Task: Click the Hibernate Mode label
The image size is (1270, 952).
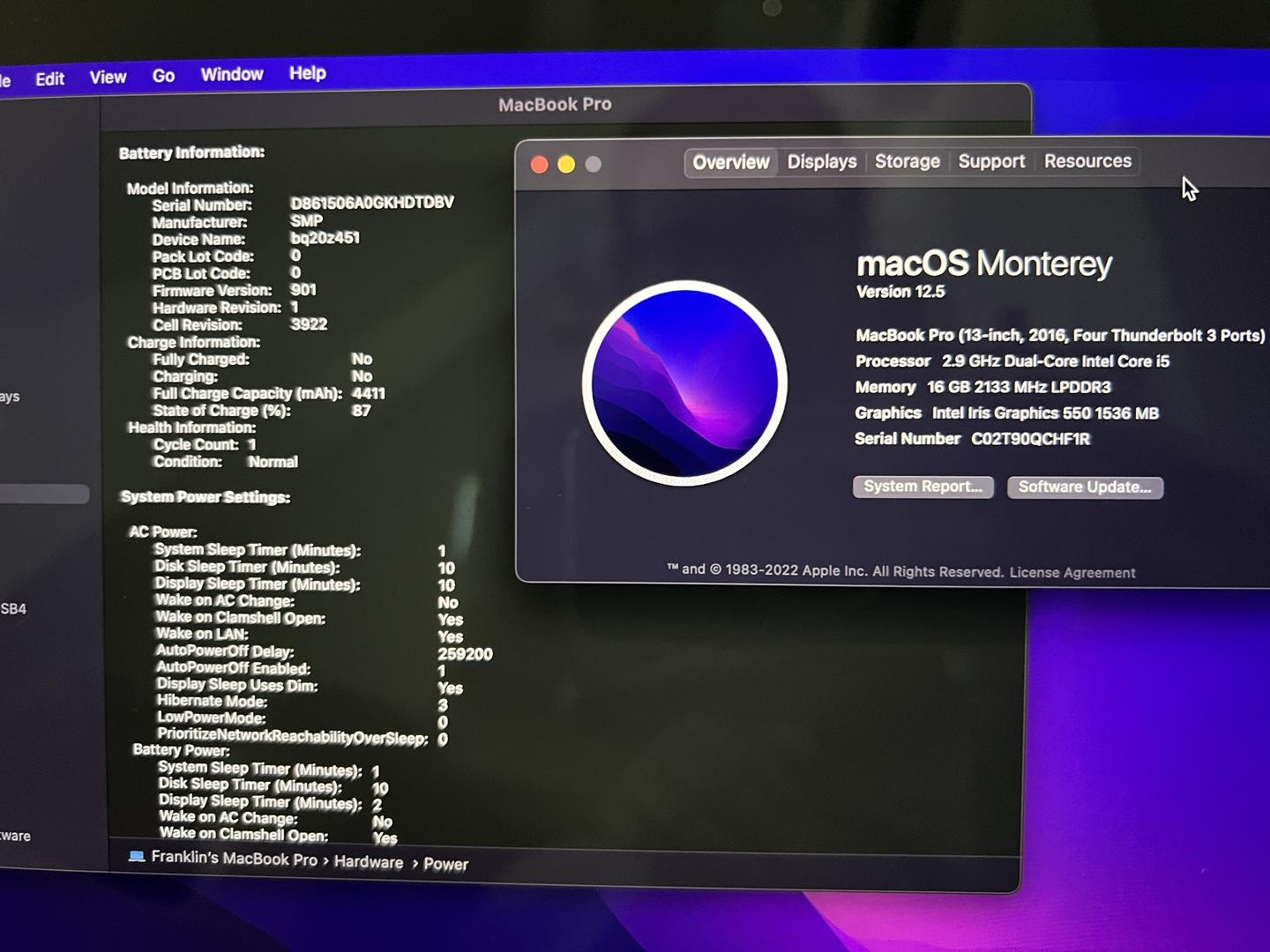Action: point(212,701)
